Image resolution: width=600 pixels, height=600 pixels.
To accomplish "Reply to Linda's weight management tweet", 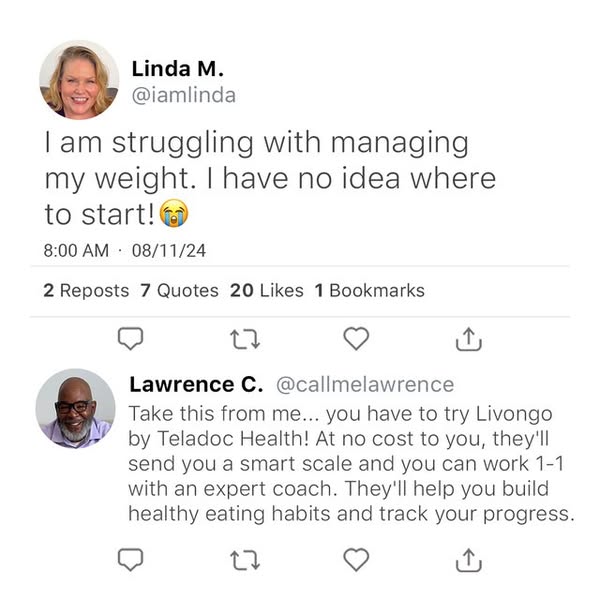I will point(131,340).
